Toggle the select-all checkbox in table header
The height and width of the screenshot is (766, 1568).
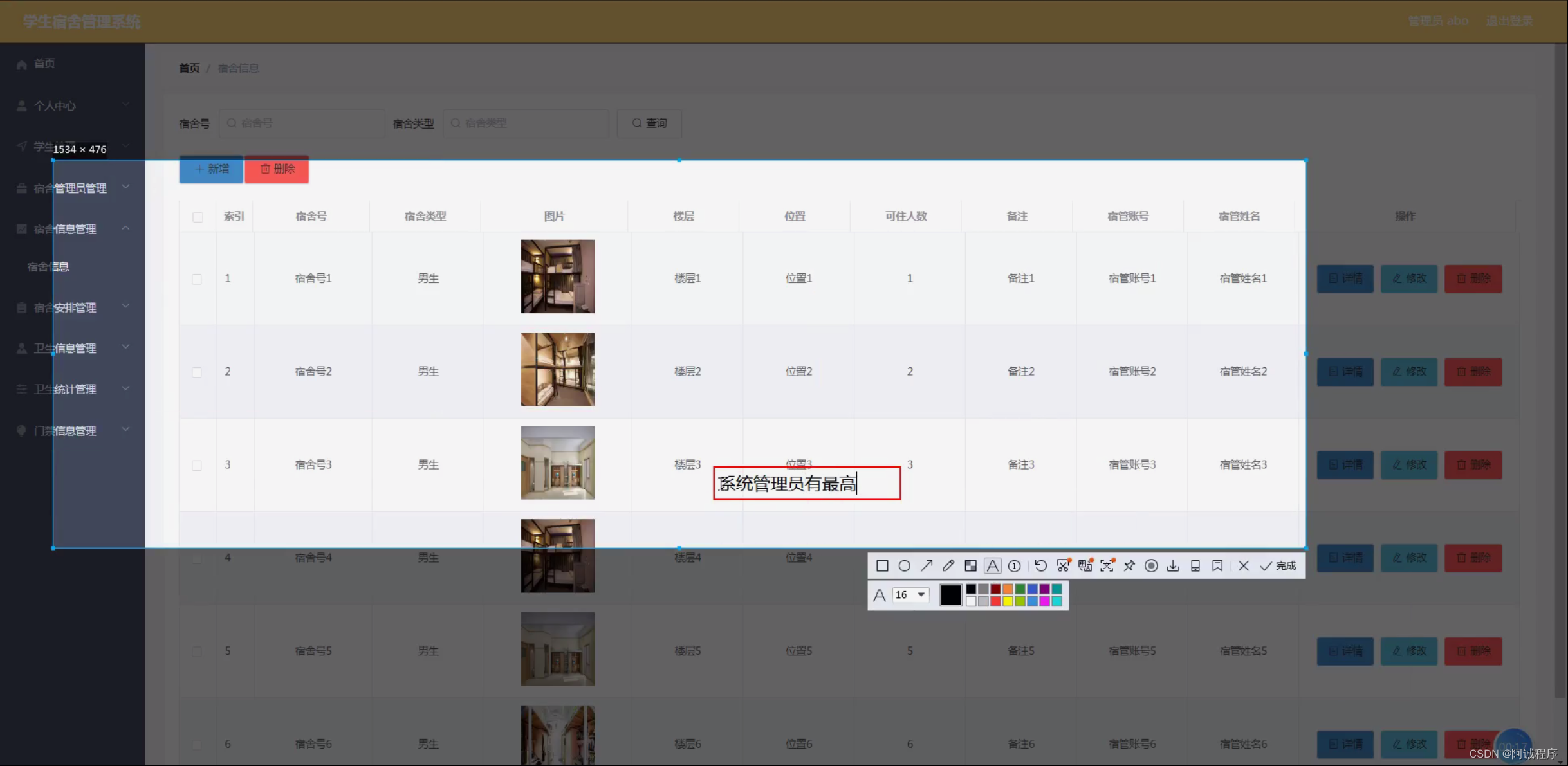click(197, 217)
